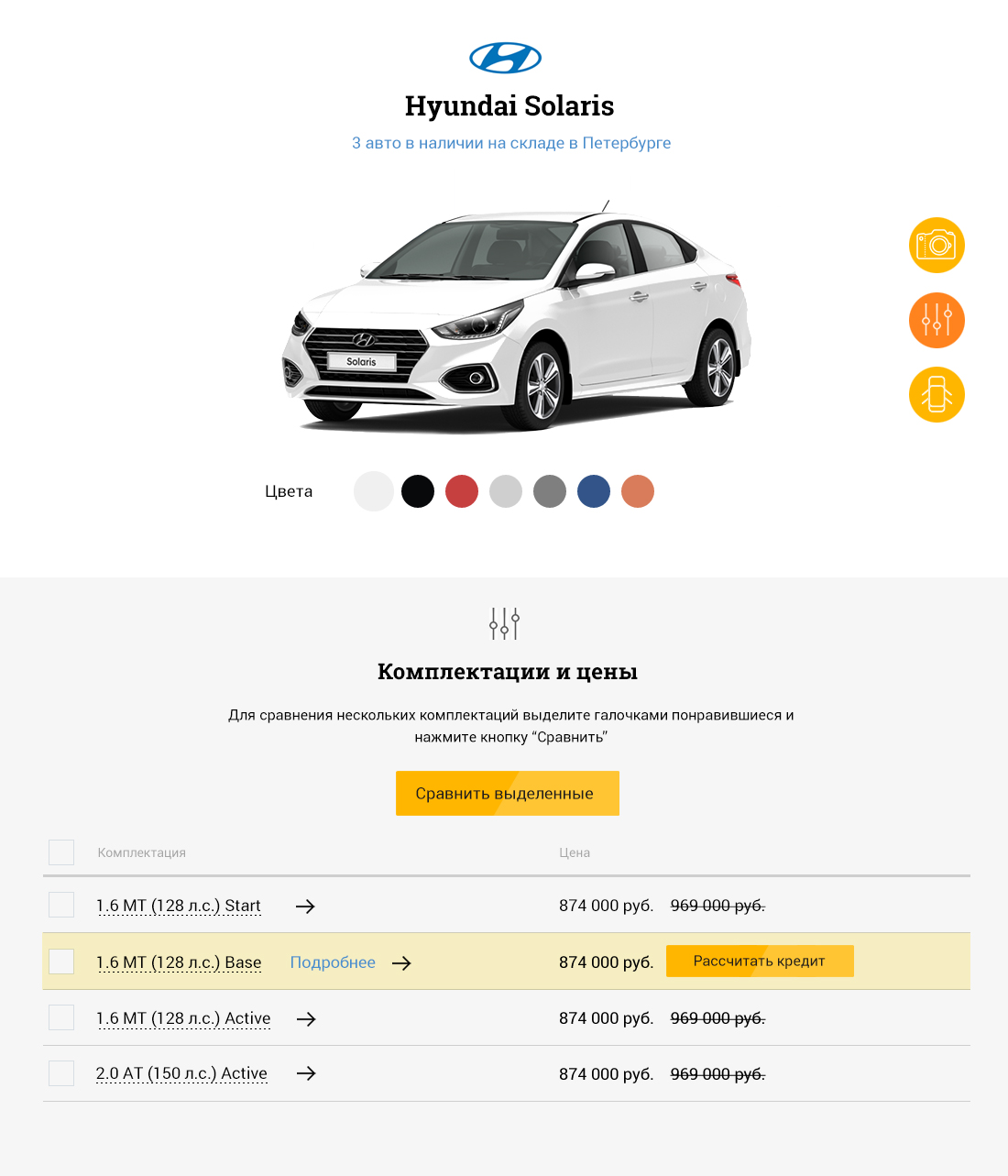Check the 1.6 MT (128 л.с.) Start checkbox
The width and height of the screenshot is (1008, 1176).
(x=61, y=905)
